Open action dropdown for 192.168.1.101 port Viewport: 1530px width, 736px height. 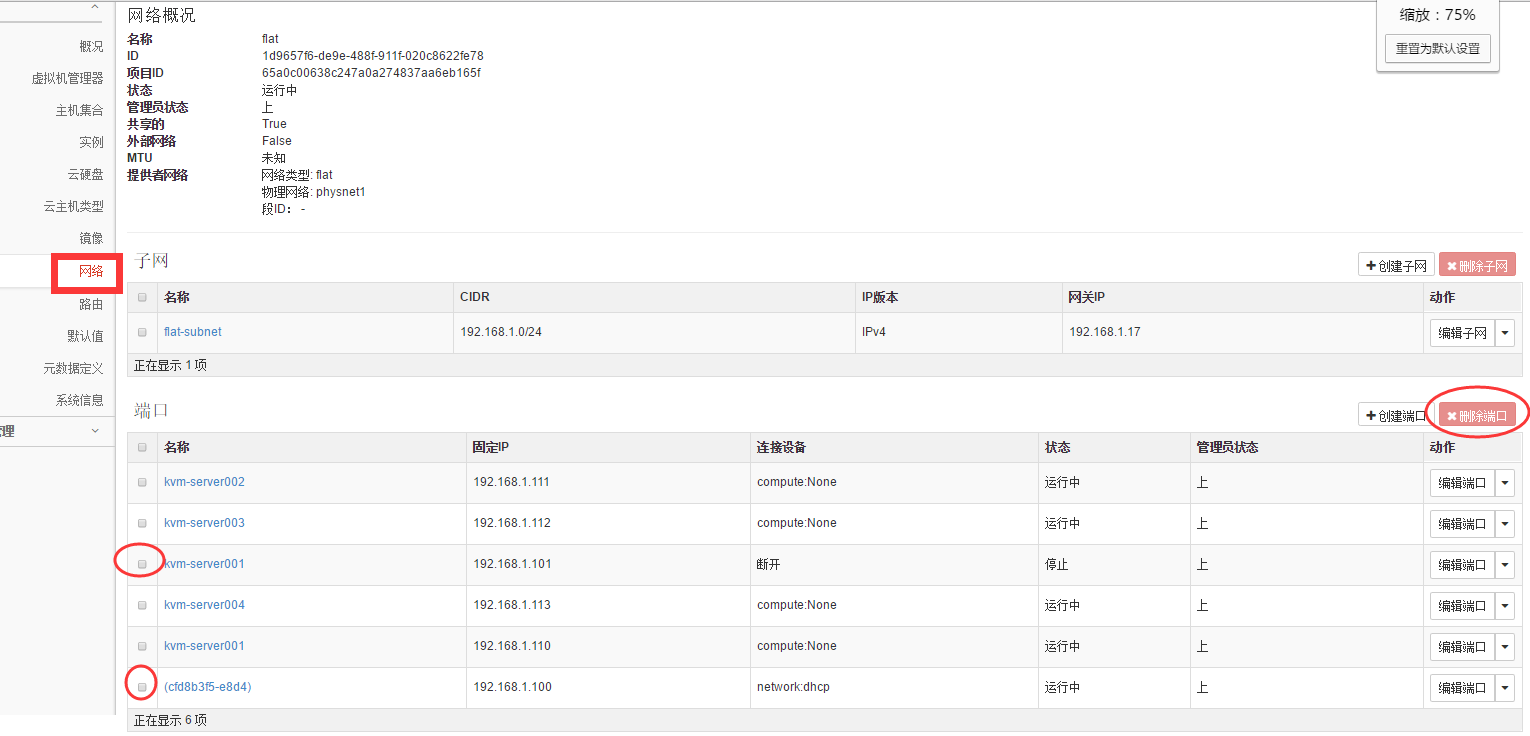pyautogui.click(x=1505, y=565)
